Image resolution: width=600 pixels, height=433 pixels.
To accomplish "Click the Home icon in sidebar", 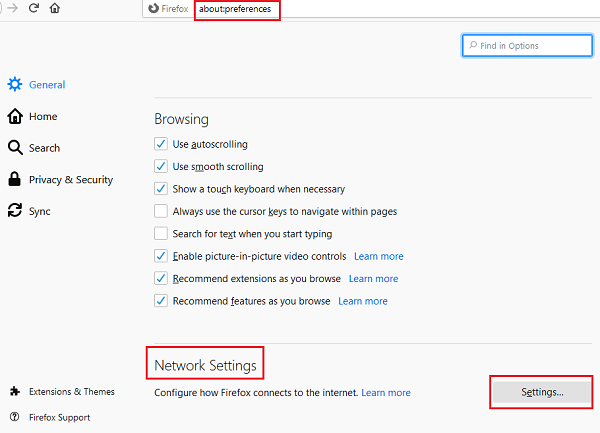I will (x=15, y=116).
